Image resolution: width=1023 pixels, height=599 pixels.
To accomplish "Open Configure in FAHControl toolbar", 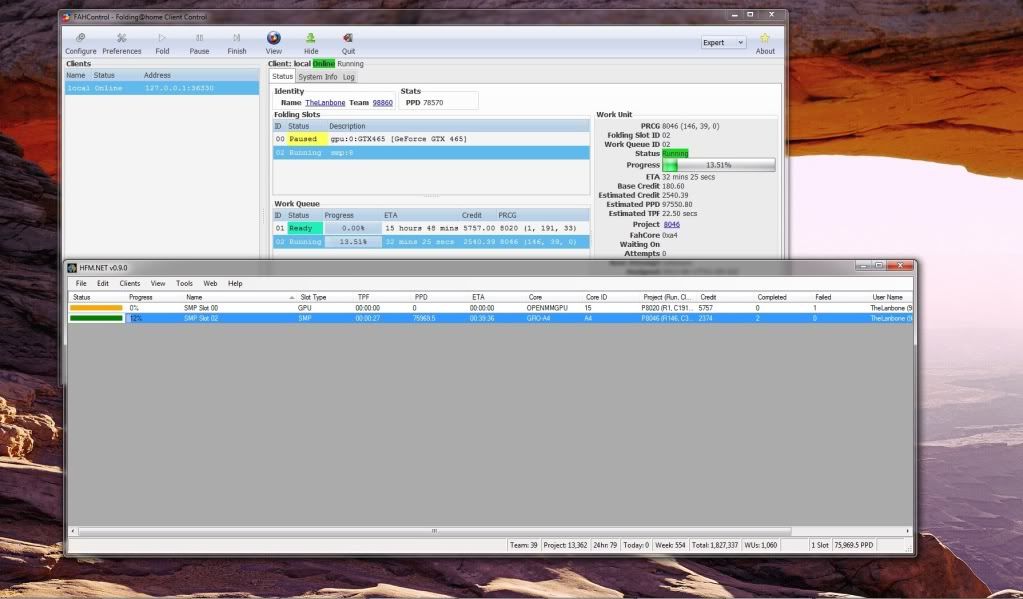I will click(80, 44).
